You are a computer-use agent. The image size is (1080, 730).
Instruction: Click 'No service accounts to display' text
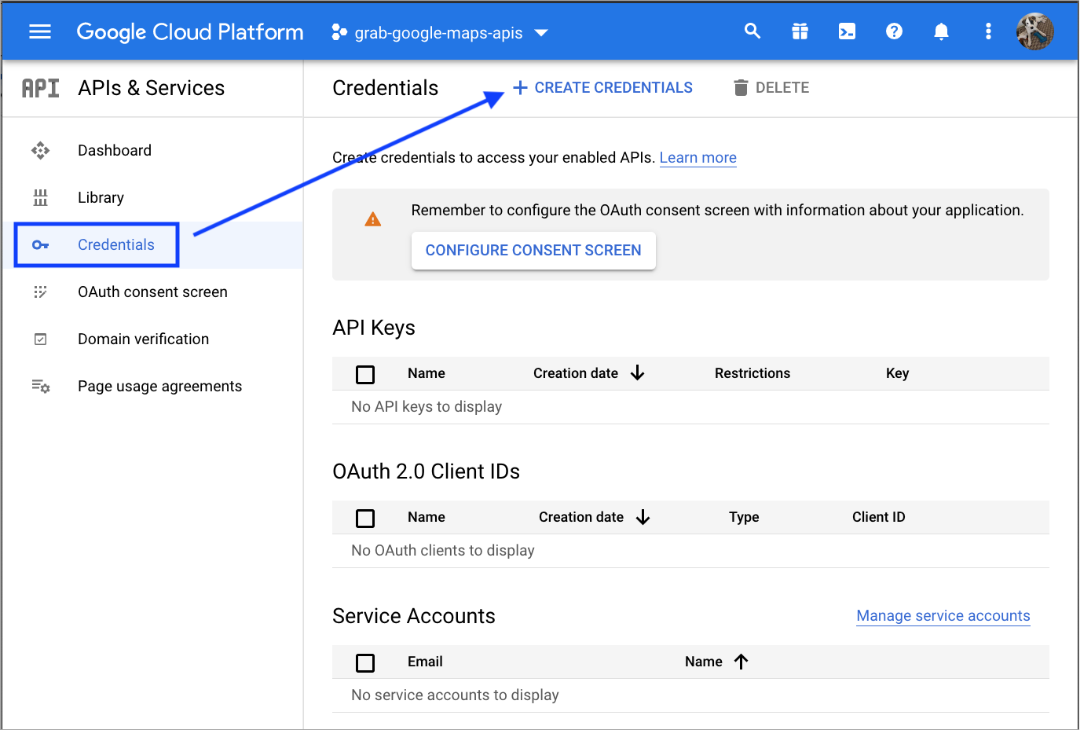click(x=455, y=696)
